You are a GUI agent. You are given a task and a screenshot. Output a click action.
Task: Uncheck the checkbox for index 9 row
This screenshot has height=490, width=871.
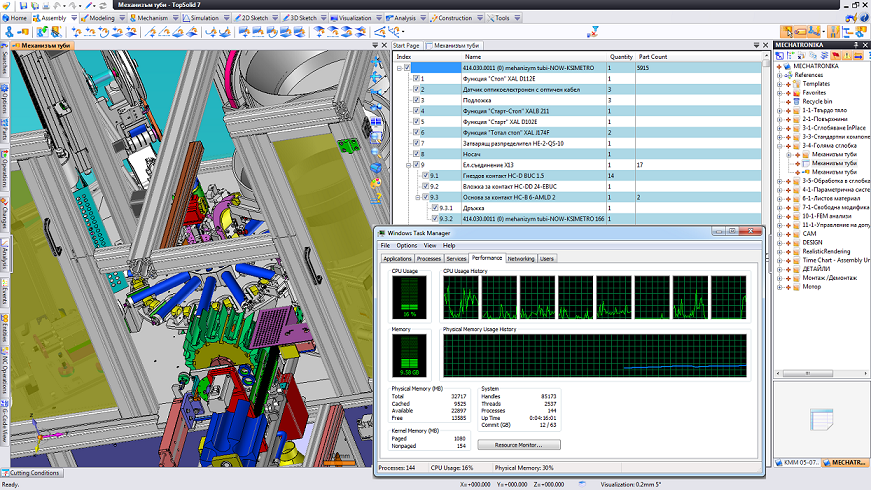(x=416, y=165)
